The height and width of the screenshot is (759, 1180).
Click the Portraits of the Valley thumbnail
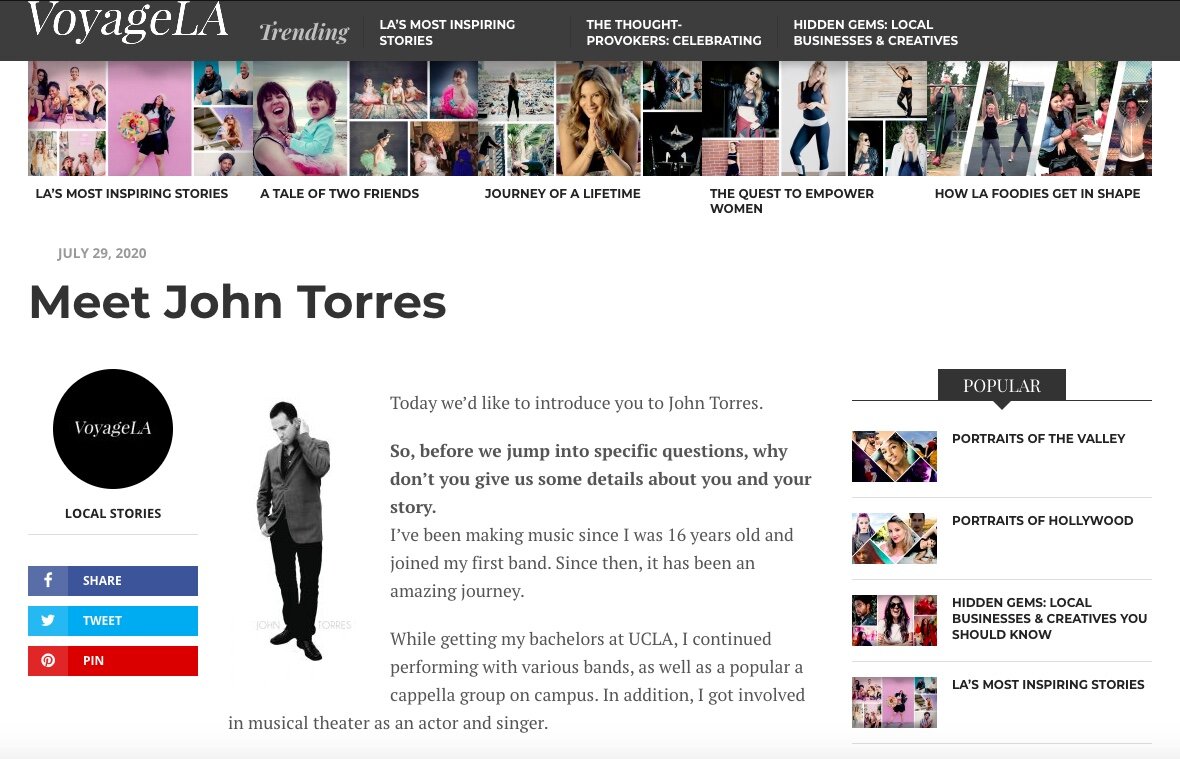(894, 456)
